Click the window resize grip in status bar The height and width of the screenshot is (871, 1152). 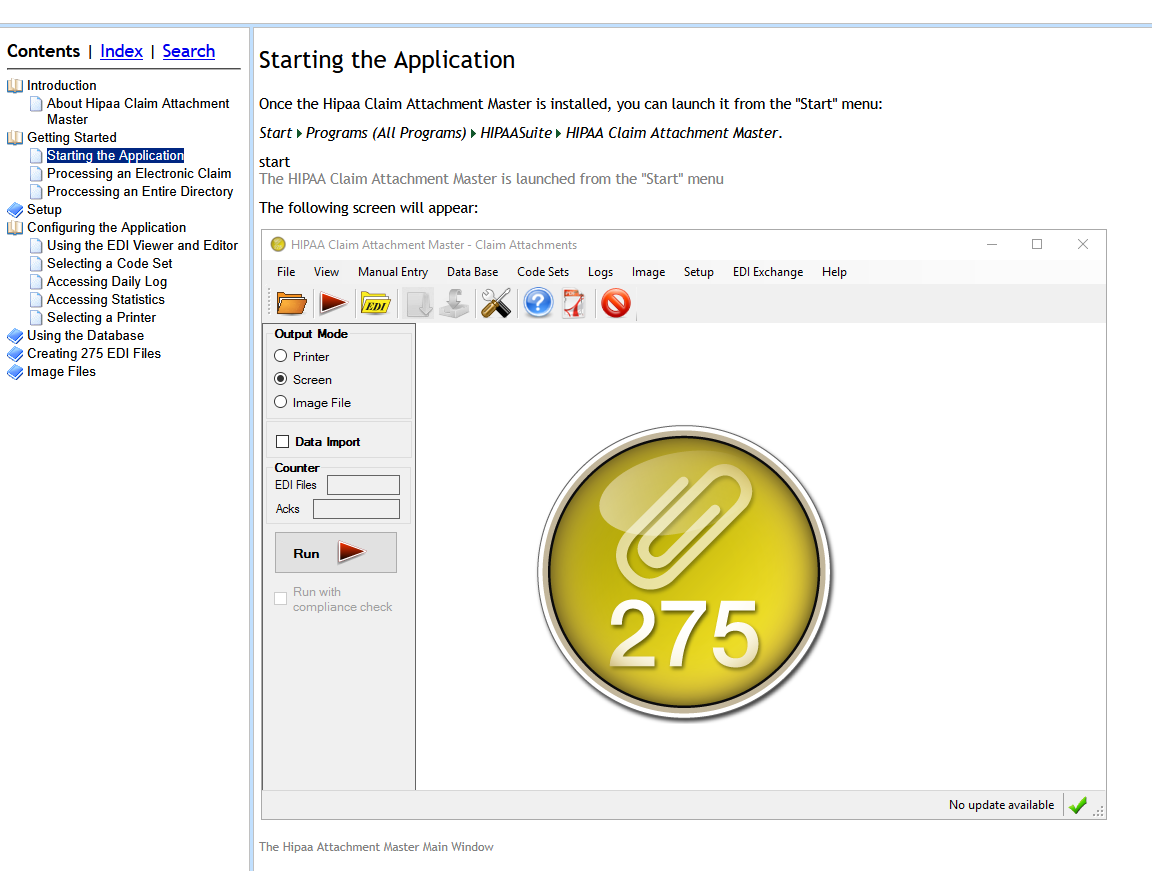coord(1098,812)
